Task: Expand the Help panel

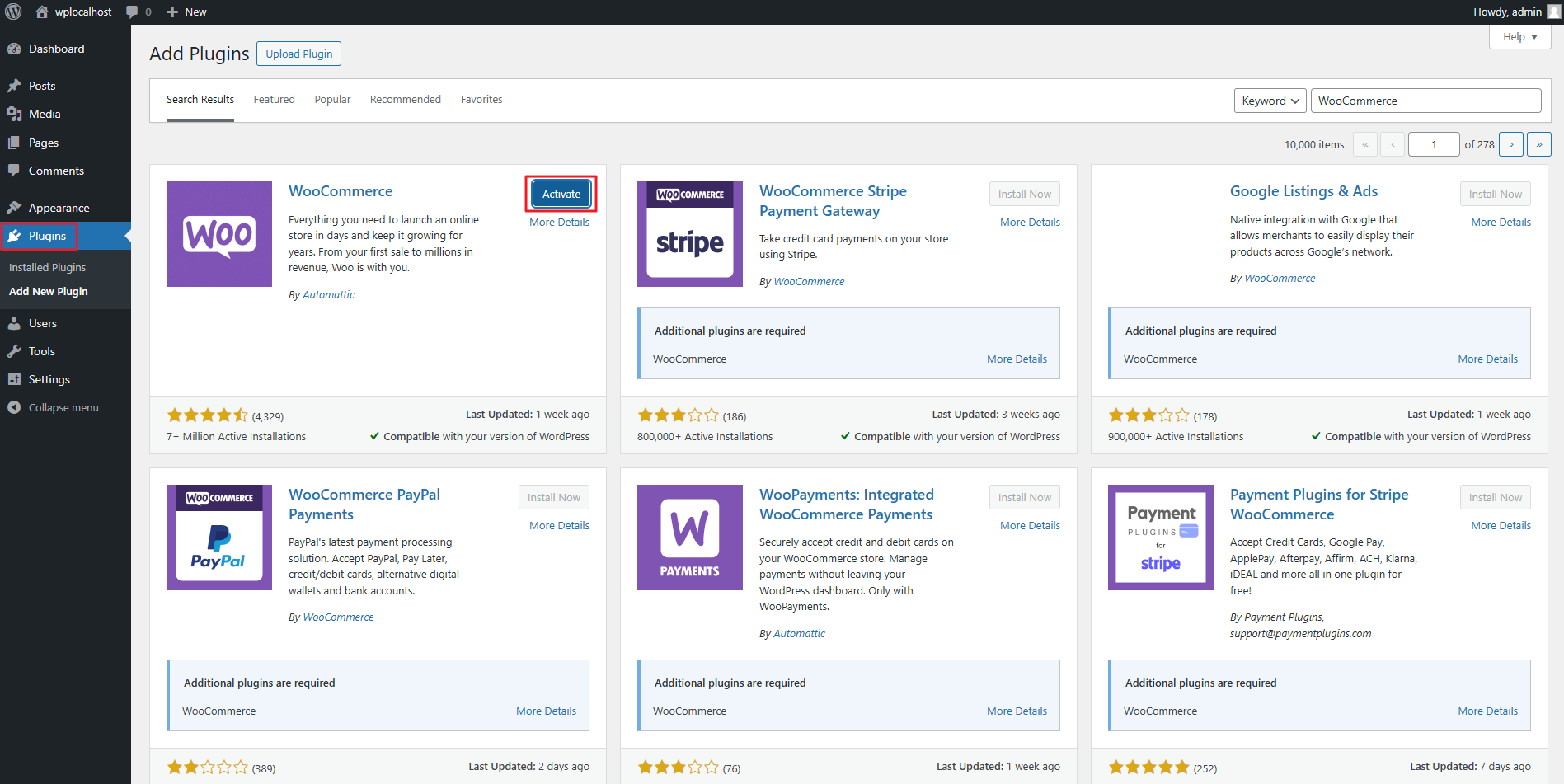Action: click(x=1519, y=37)
